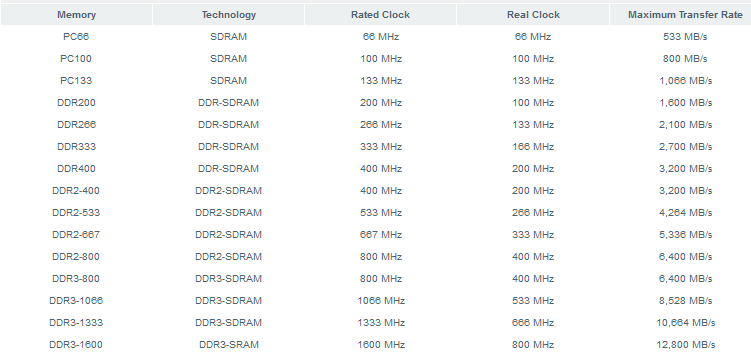Click the Maximum Transfer Rate header
The height and width of the screenshot is (364, 751).
click(x=685, y=15)
